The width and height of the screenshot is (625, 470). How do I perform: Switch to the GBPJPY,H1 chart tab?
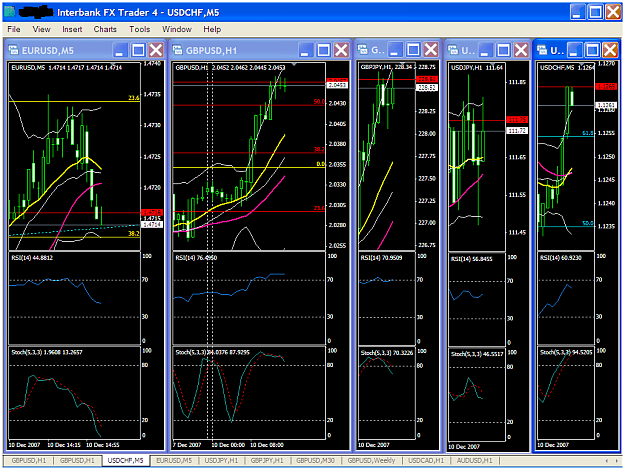pyautogui.click(x=267, y=460)
